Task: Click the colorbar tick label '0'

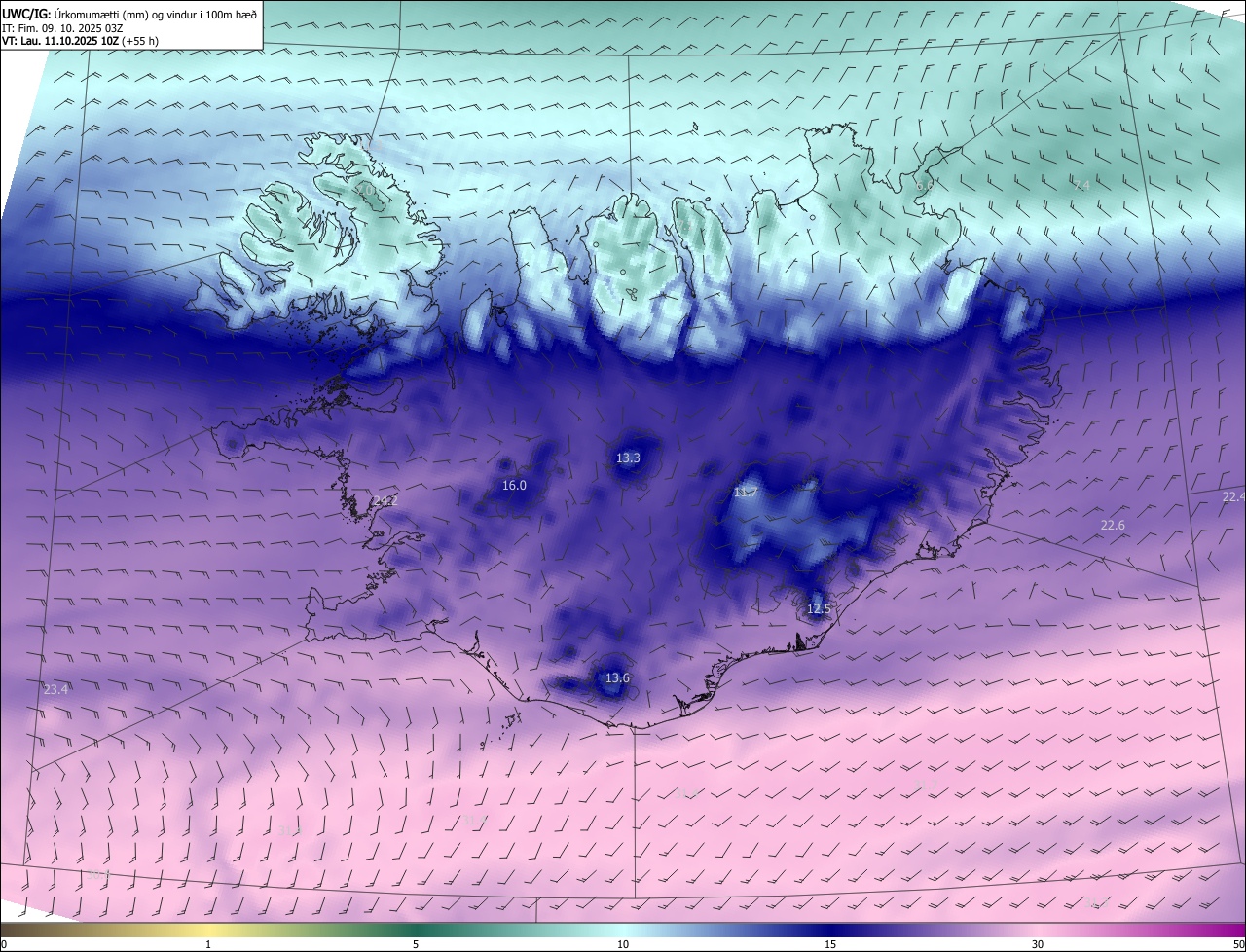Action: coord(4,944)
